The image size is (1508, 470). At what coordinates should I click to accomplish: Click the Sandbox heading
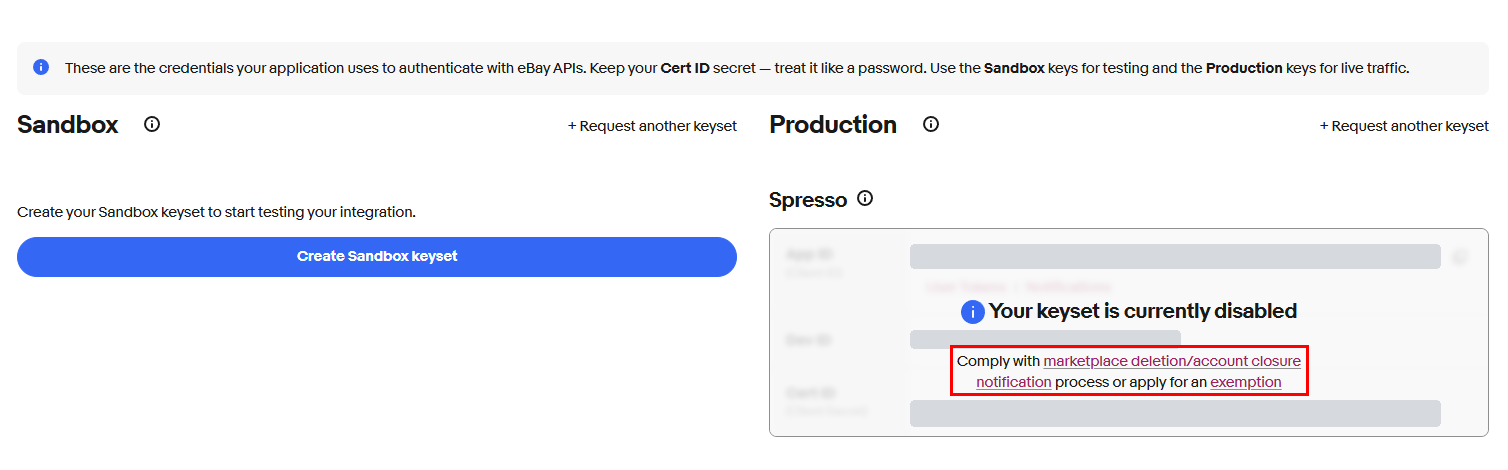tap(68, 125)
